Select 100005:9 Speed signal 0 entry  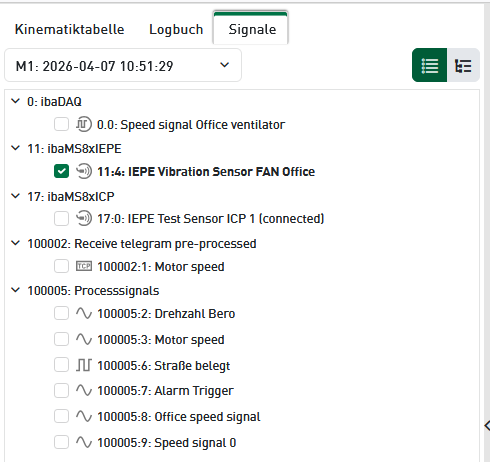click(167, 443)
